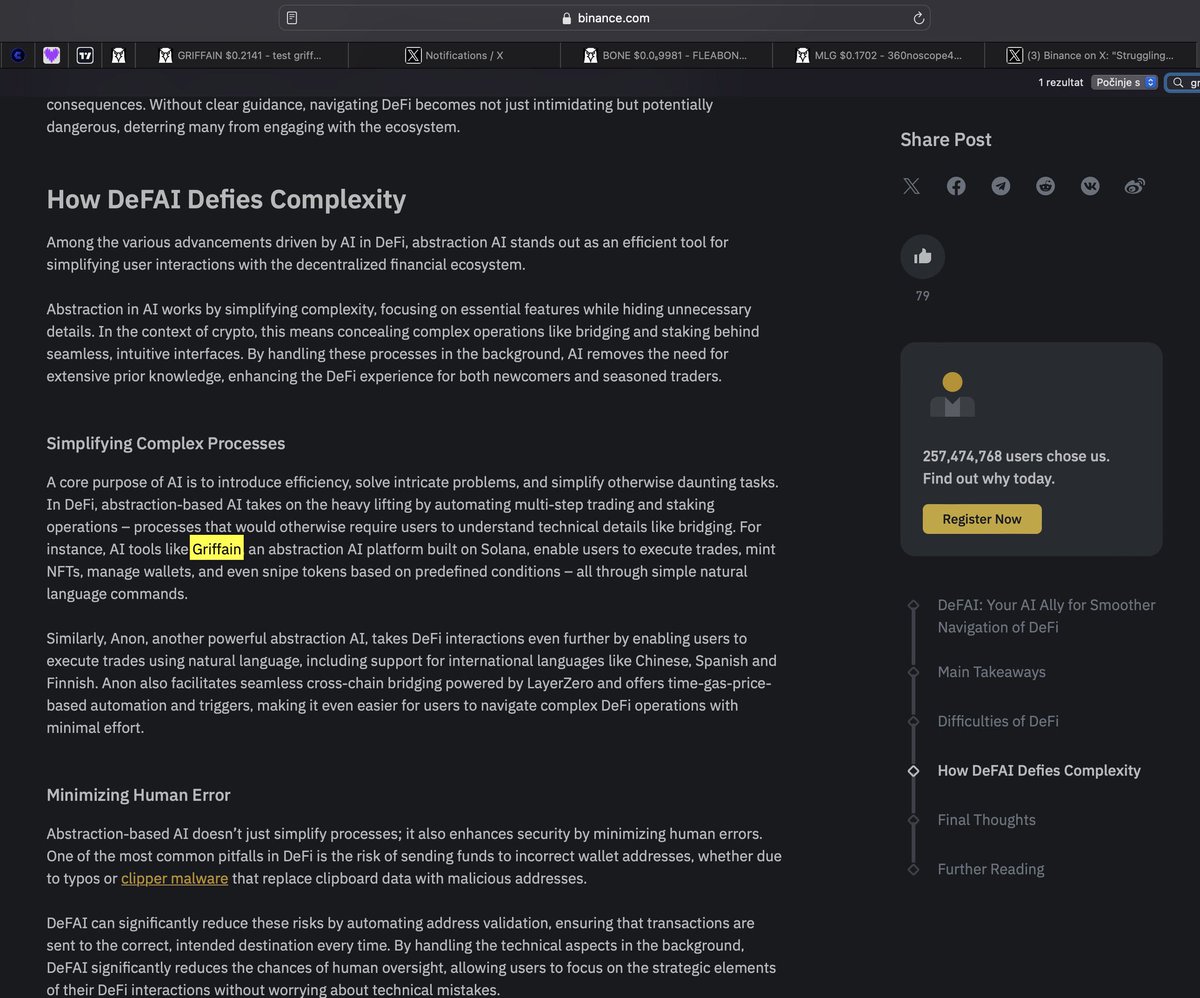This screenshot has width=1200, height=998.
Task: Click the '1 rezultat' find count
Action: click(x=1060, y=83)
